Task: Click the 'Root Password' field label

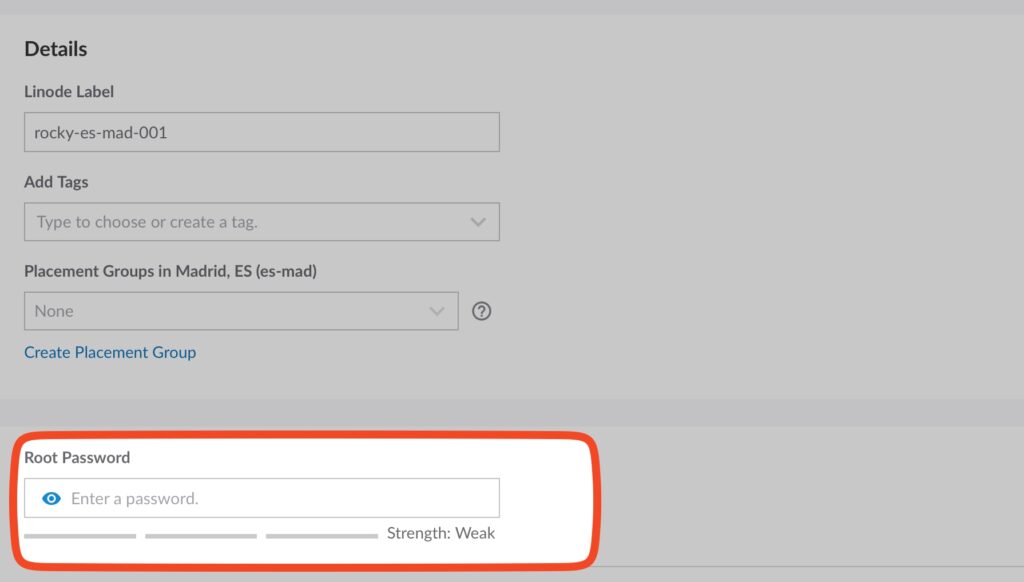Action: (x=77, y=457)
